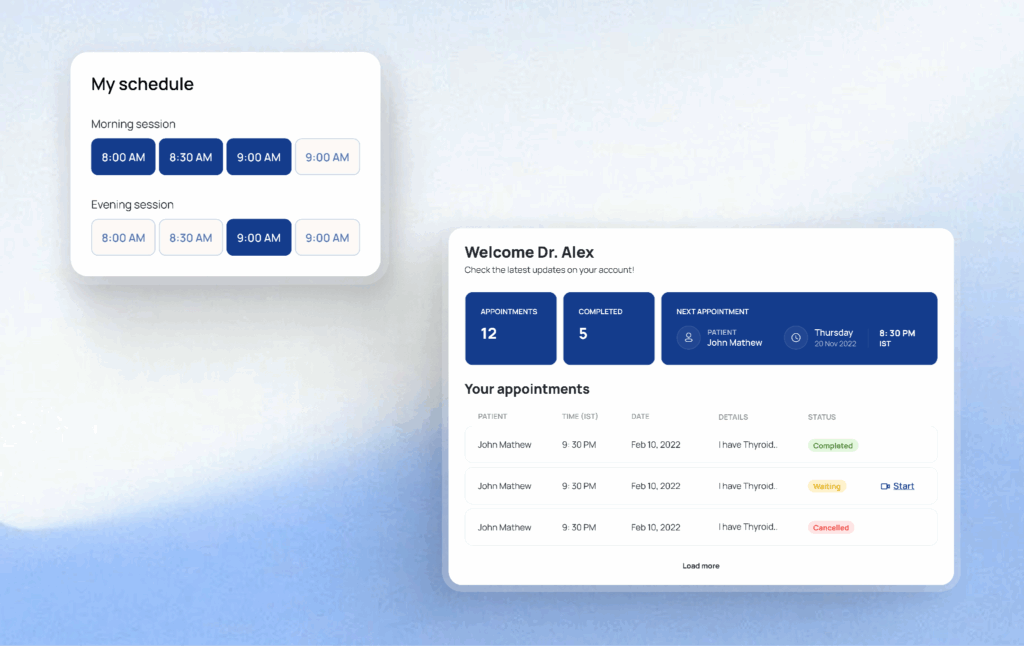Select the Evening session 8:00 AM slot
The width and height of the screenshot is (1024, 646).
click(x=123, y=237)
